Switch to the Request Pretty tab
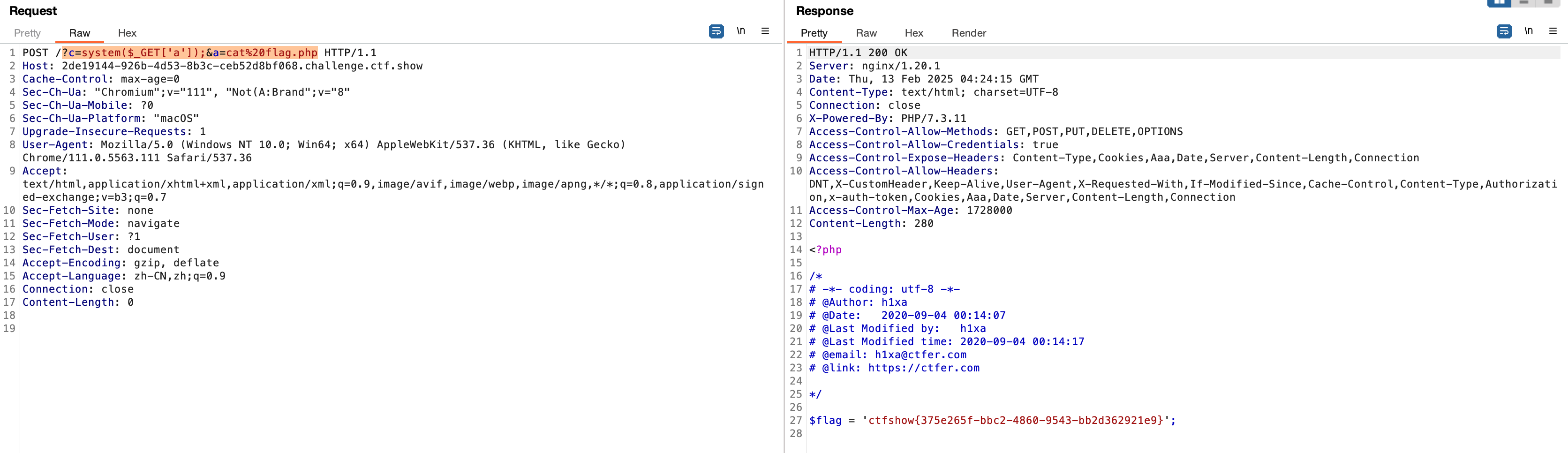 click(x=27, y=33)
